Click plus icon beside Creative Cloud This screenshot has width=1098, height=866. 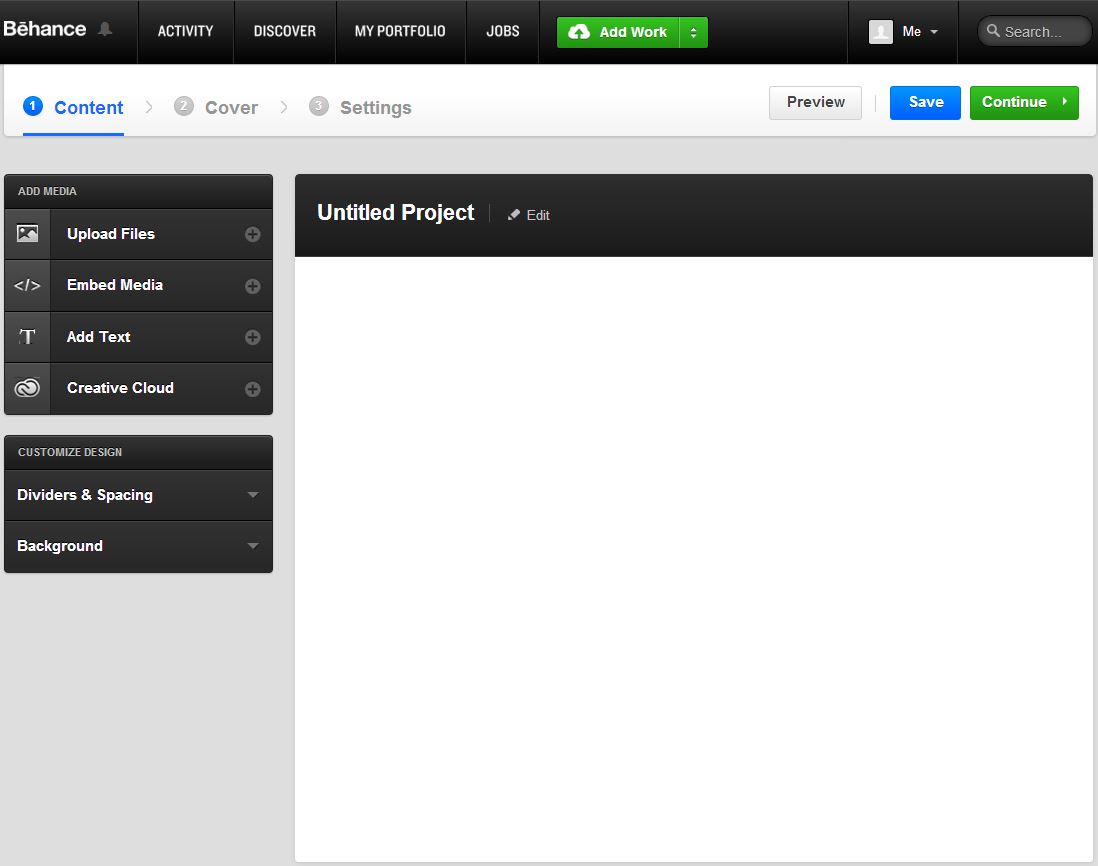point(253,389)
